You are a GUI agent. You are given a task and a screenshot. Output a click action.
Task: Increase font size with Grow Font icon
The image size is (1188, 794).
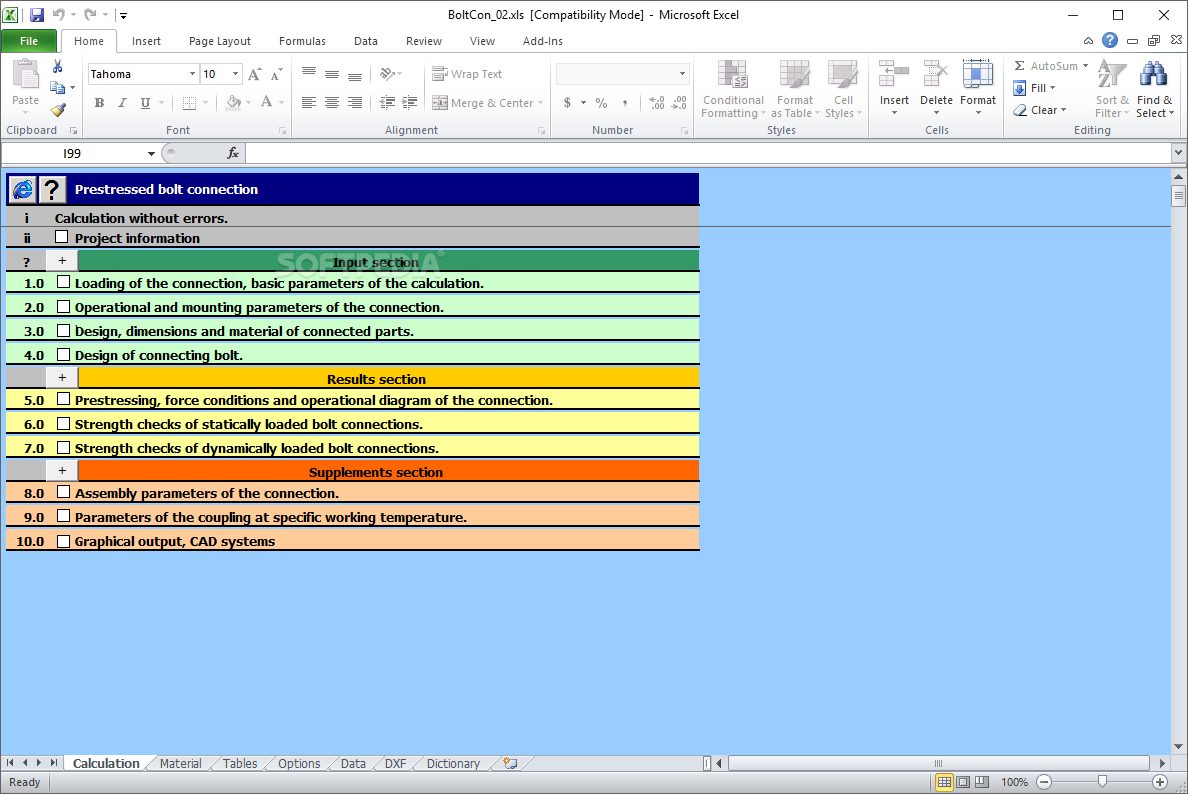tap(255, 74)
